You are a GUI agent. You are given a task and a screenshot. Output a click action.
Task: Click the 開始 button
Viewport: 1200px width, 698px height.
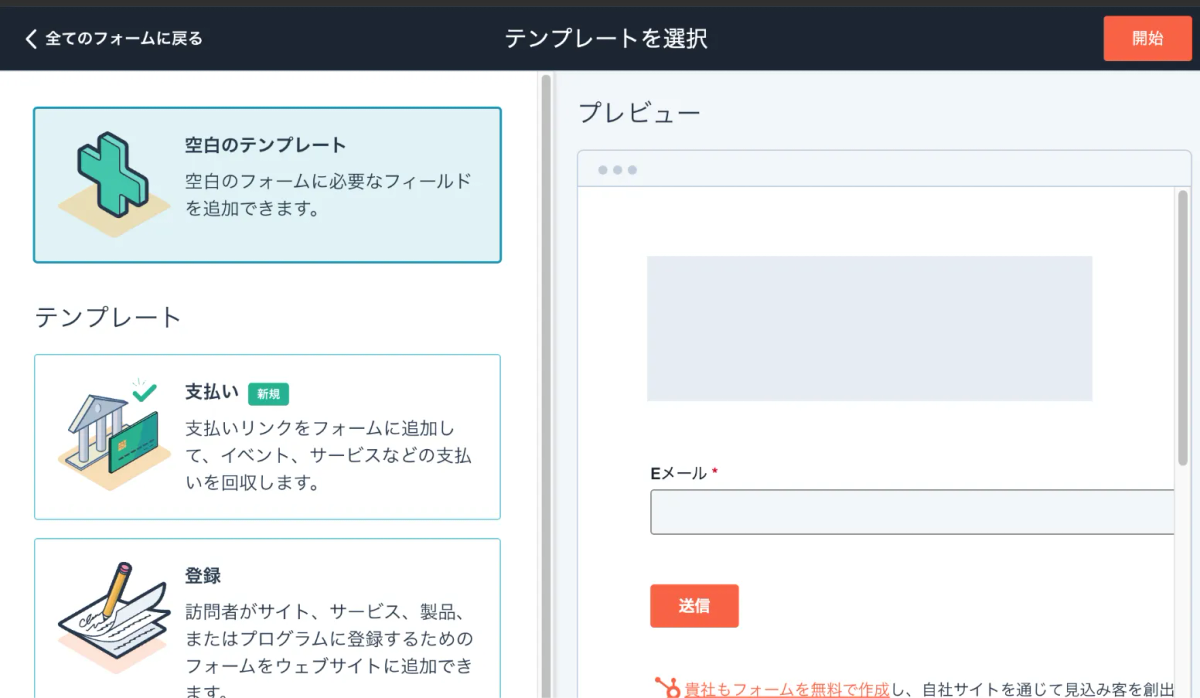(1147, 39)
